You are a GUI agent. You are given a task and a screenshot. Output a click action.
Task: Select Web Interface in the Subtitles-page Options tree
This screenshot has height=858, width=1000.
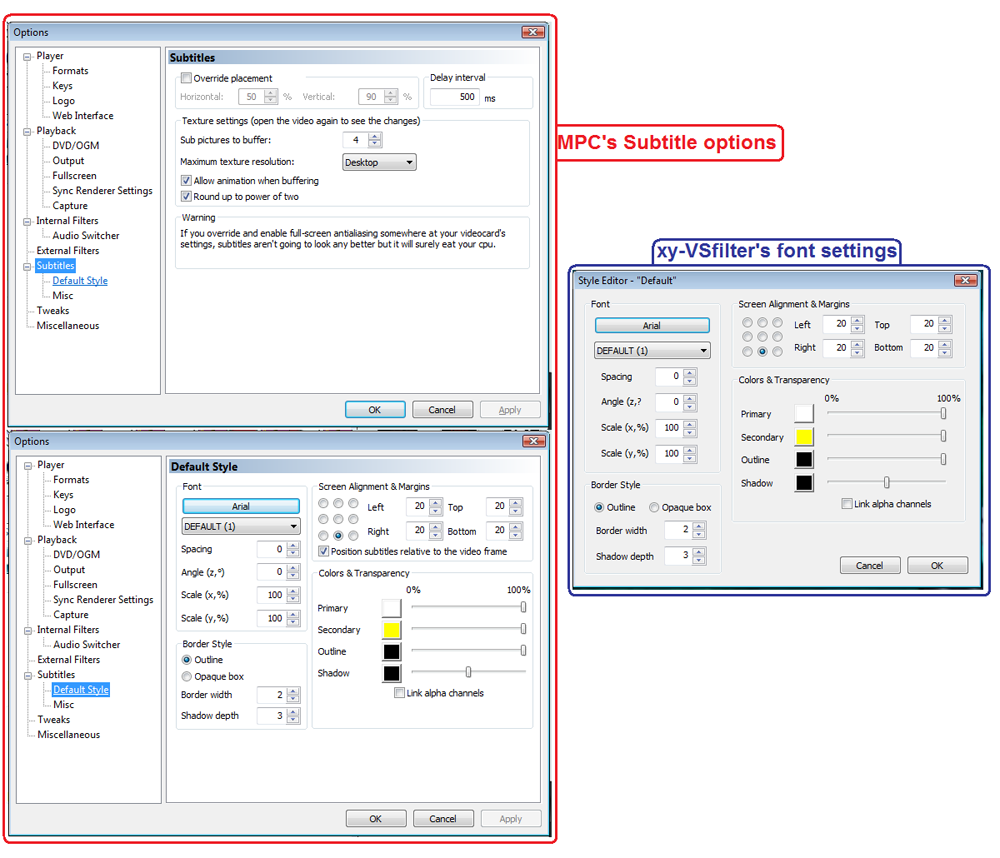pyautogui.click(x=83, y=115)
